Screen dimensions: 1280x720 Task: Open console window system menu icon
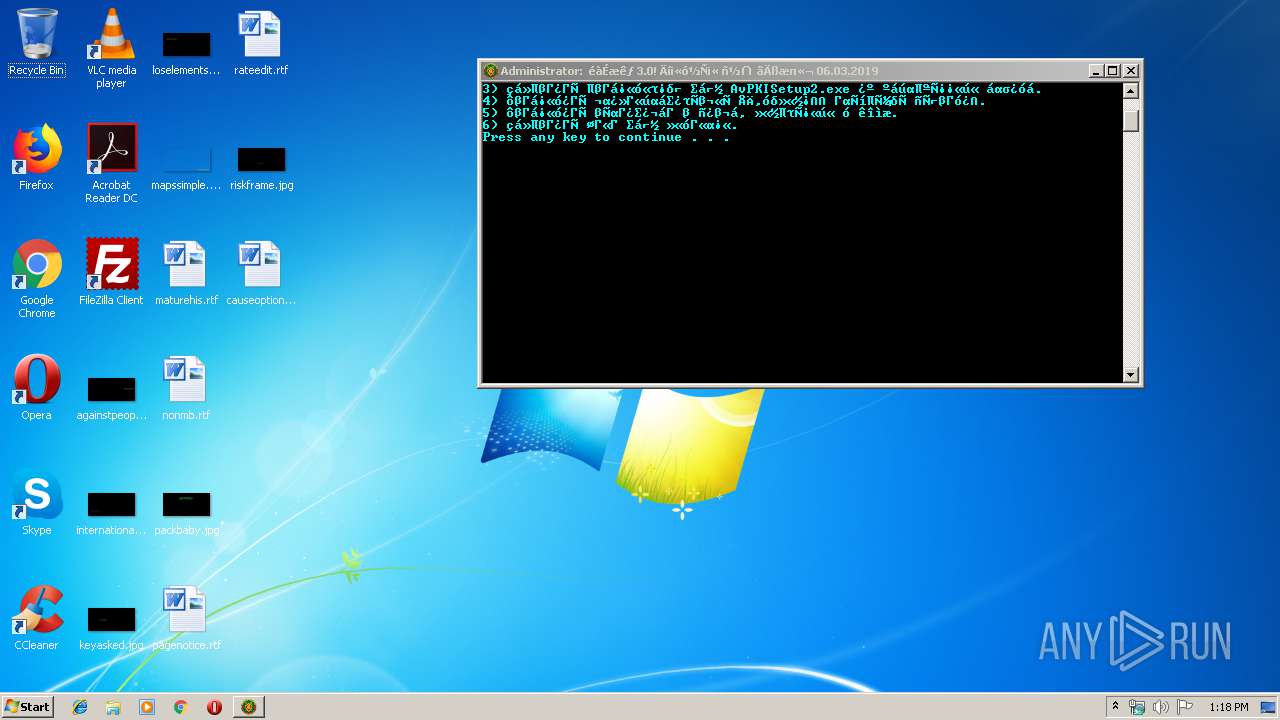pyautogui.click(x=490, y=71)
